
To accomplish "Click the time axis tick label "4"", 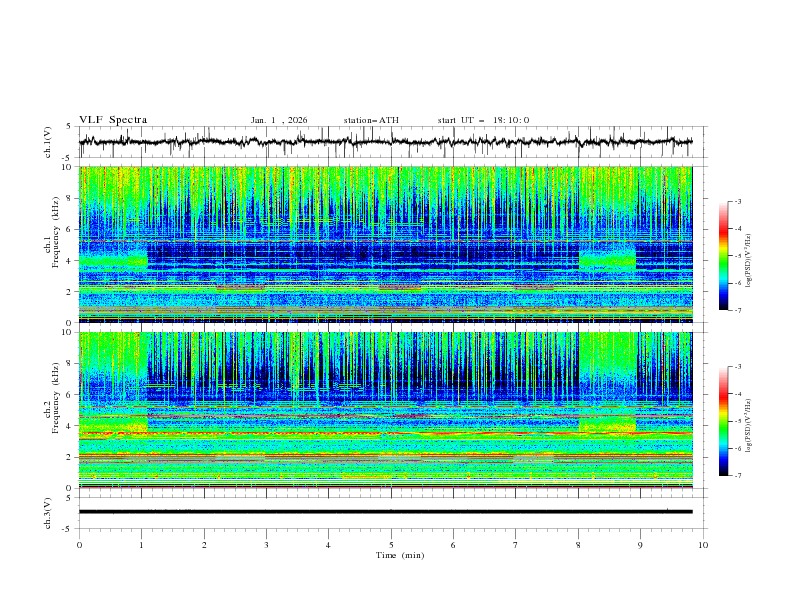I will 328,545.
